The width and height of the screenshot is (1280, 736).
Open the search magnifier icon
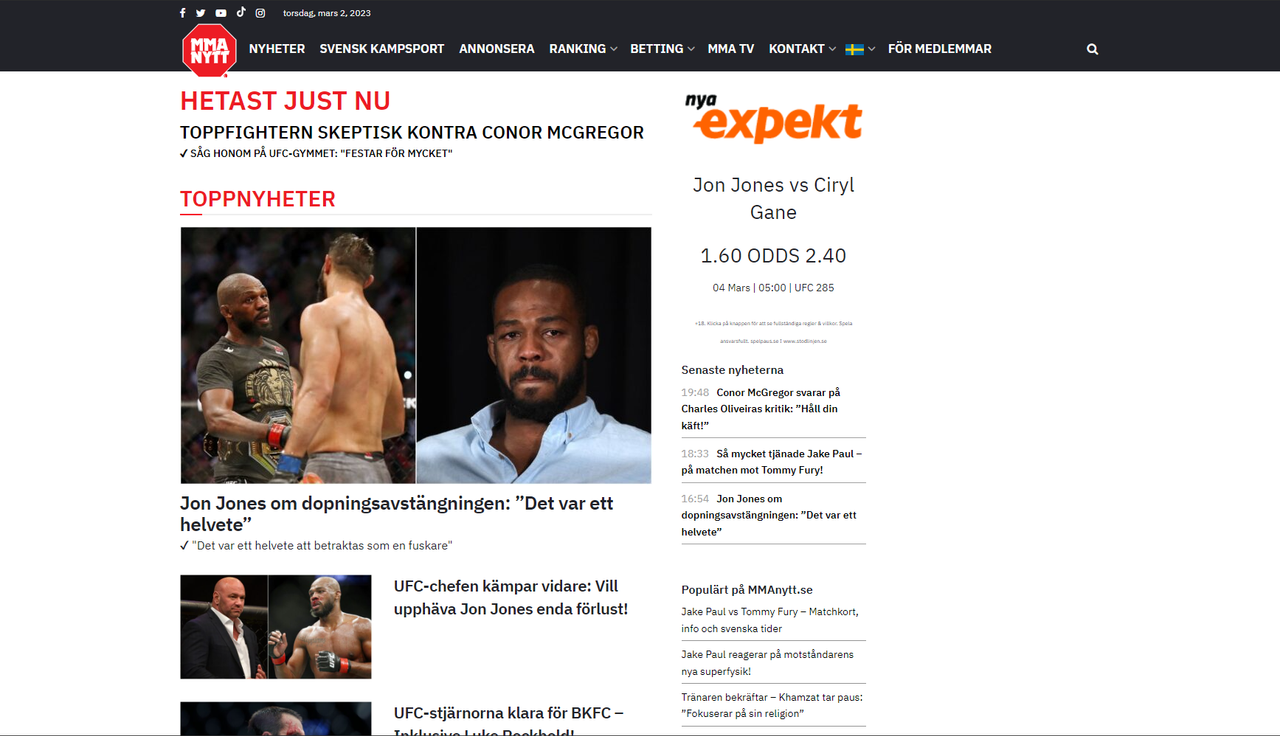pyautogui.click(x=1092, y=49)
